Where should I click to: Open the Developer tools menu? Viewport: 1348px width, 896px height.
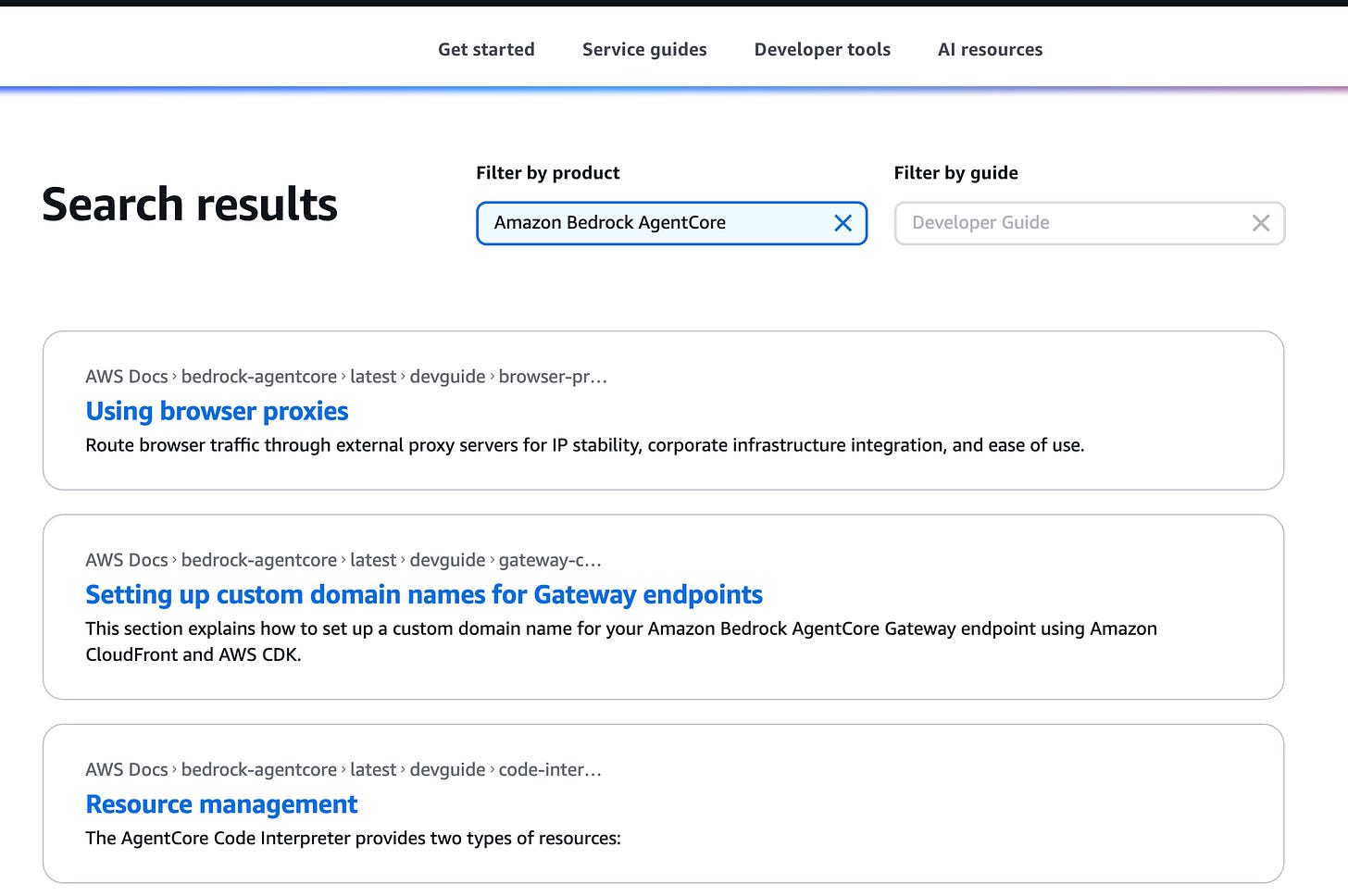click(x=822, y=50)
